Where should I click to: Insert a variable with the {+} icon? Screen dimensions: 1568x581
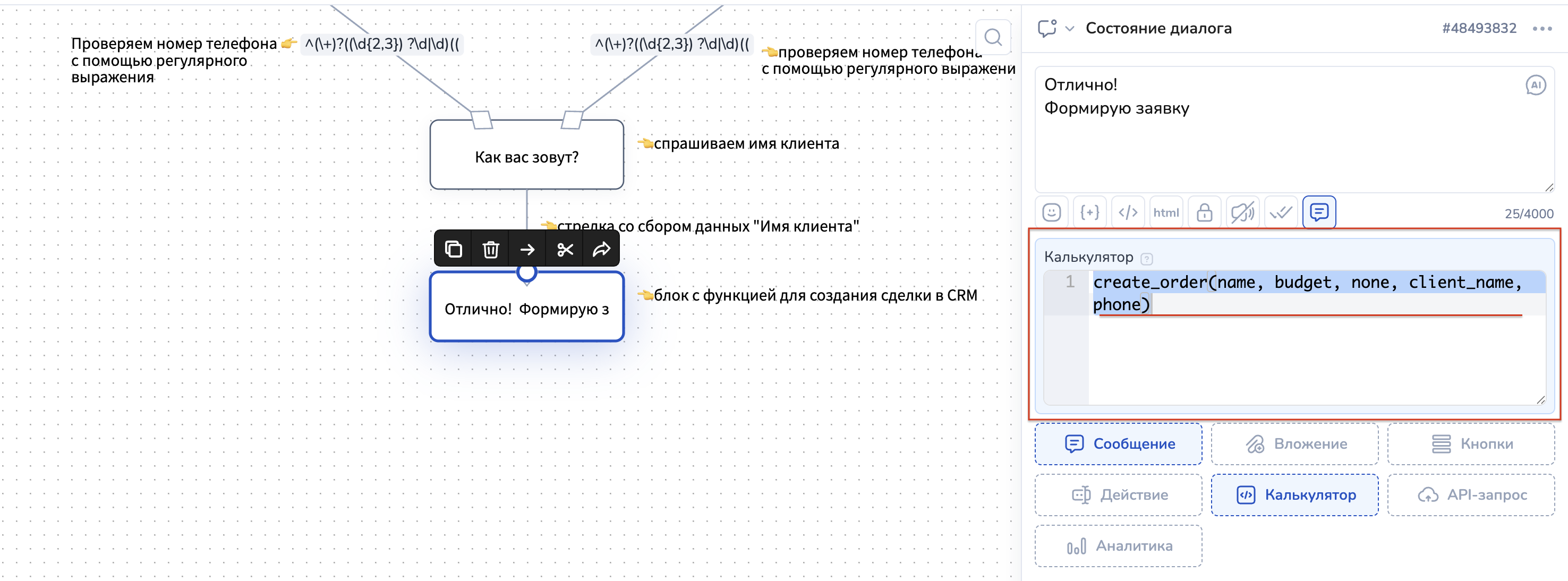click(1089, 212)
